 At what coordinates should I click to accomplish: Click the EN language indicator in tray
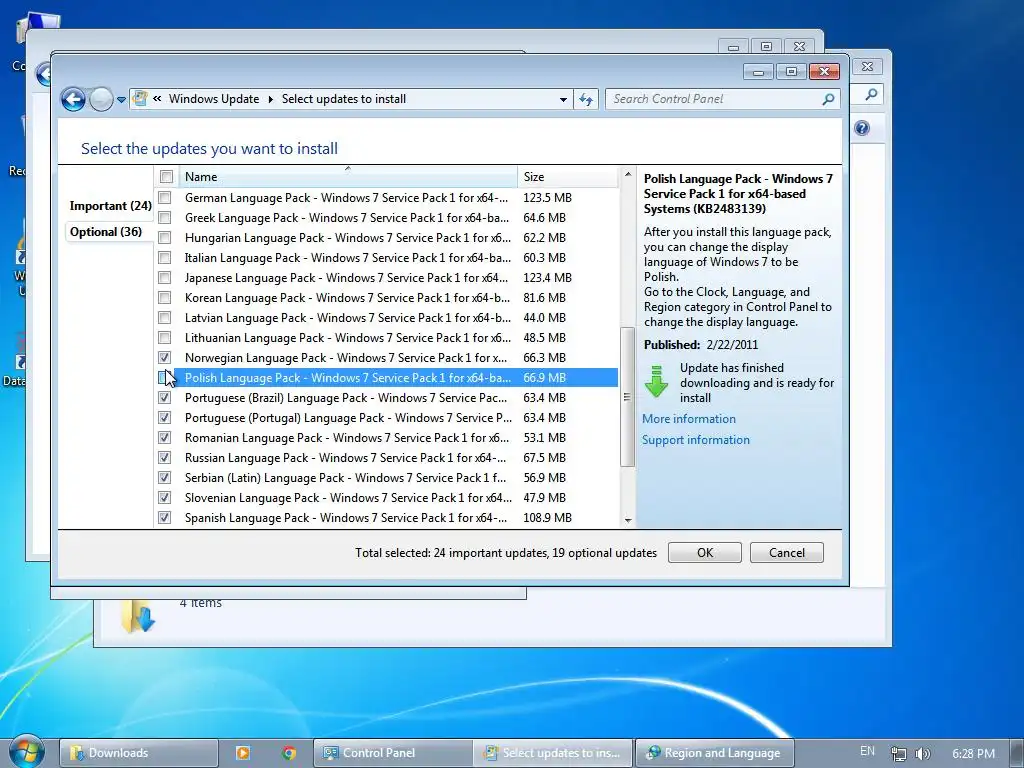click(867, 751)
